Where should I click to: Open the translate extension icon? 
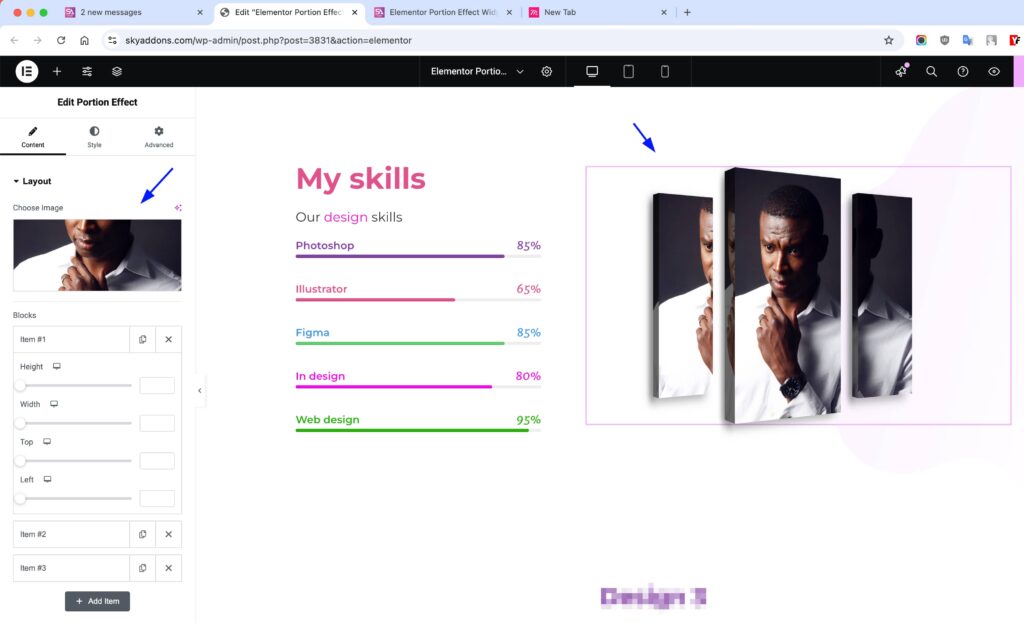(x=968, y=40)
